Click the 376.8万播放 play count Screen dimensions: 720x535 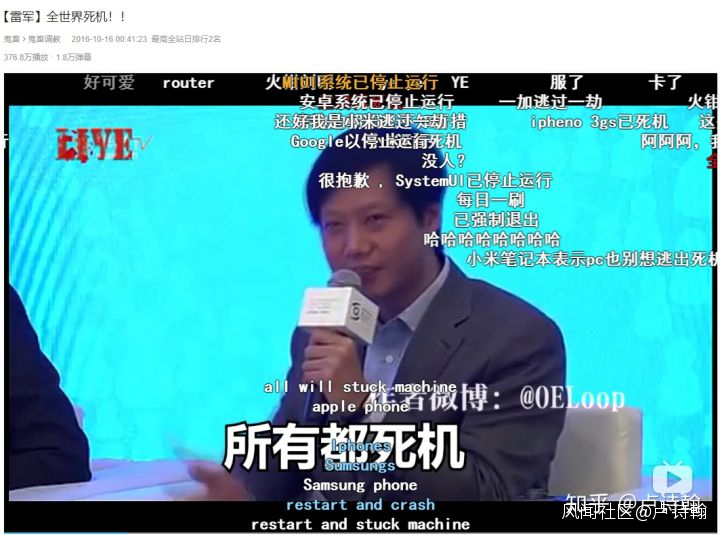coord(26,57)
